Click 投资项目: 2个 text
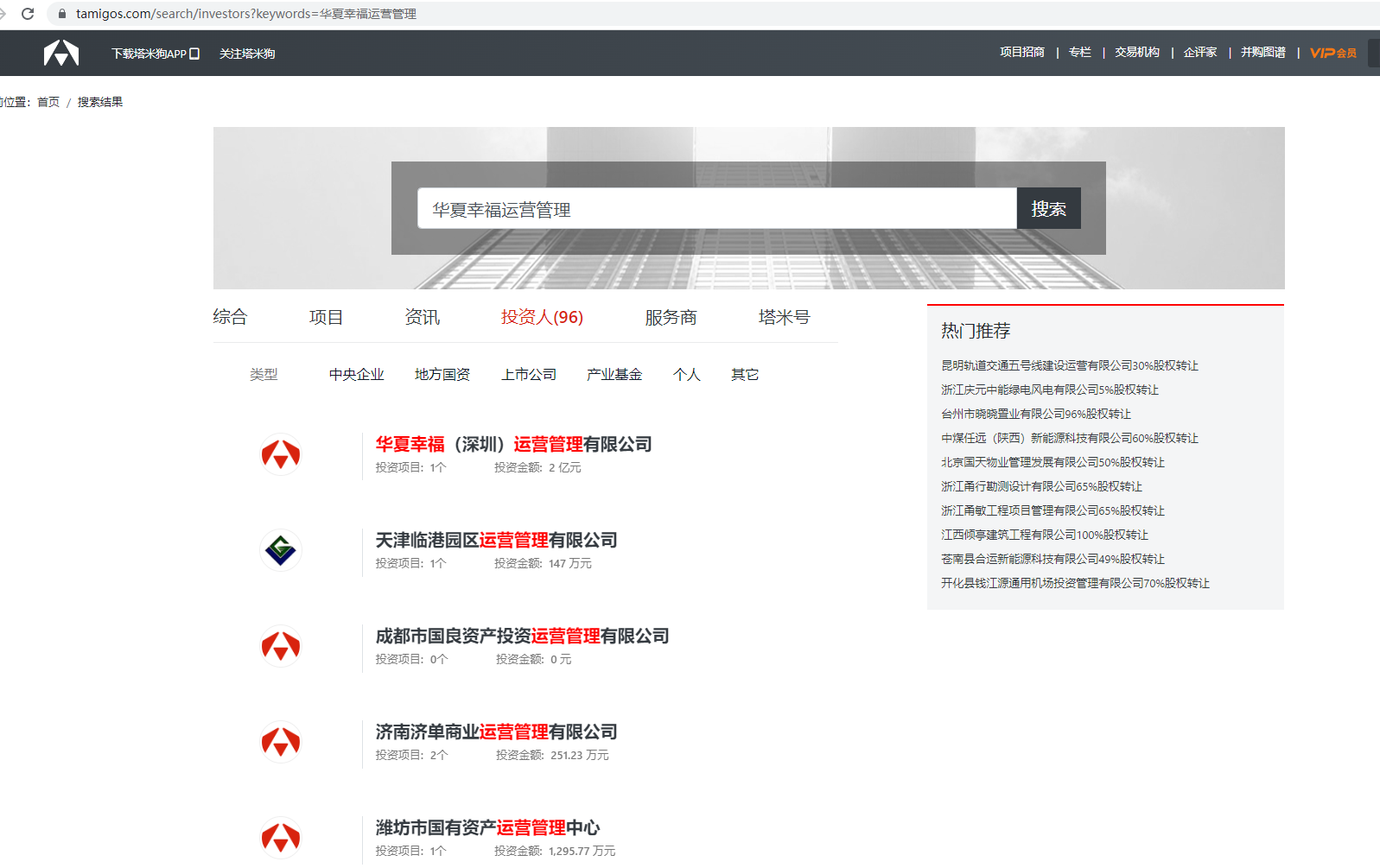 pyautogui.click(x=411, y=755)
